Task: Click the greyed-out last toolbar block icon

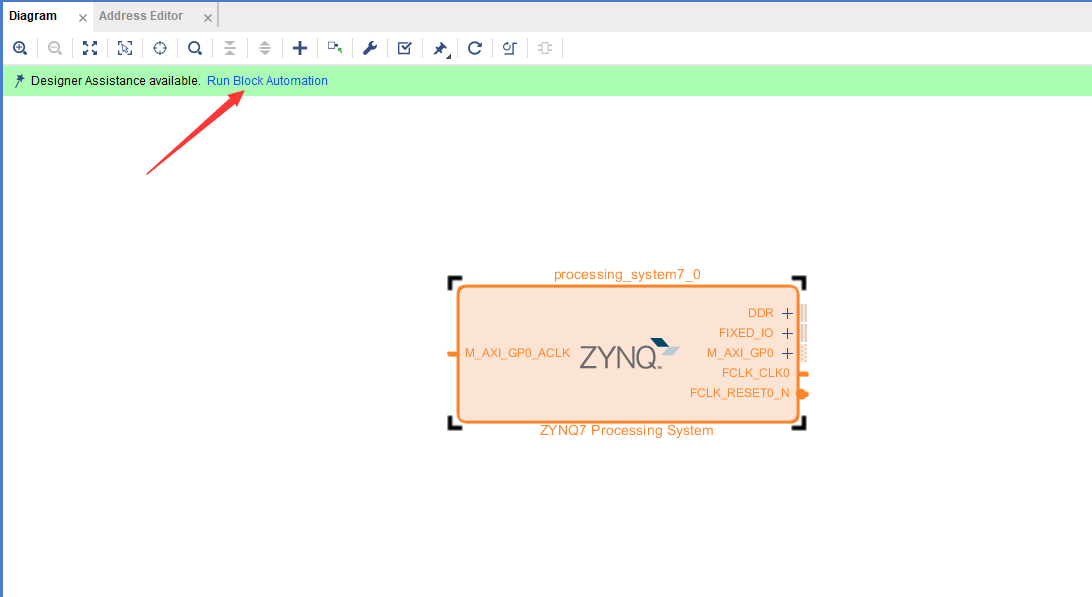Action: point(545,48)
